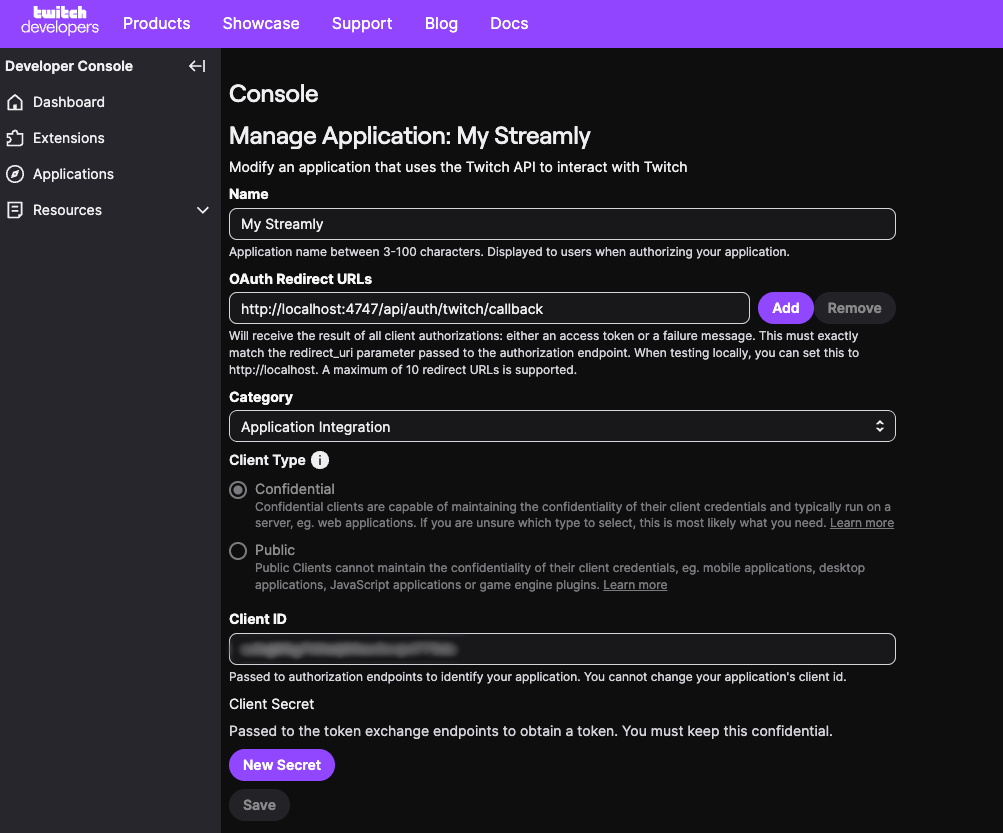This screenshot has width=1003, height=833.
Task: Select the Confidential client type radio
Action: (x=238, y=490)
